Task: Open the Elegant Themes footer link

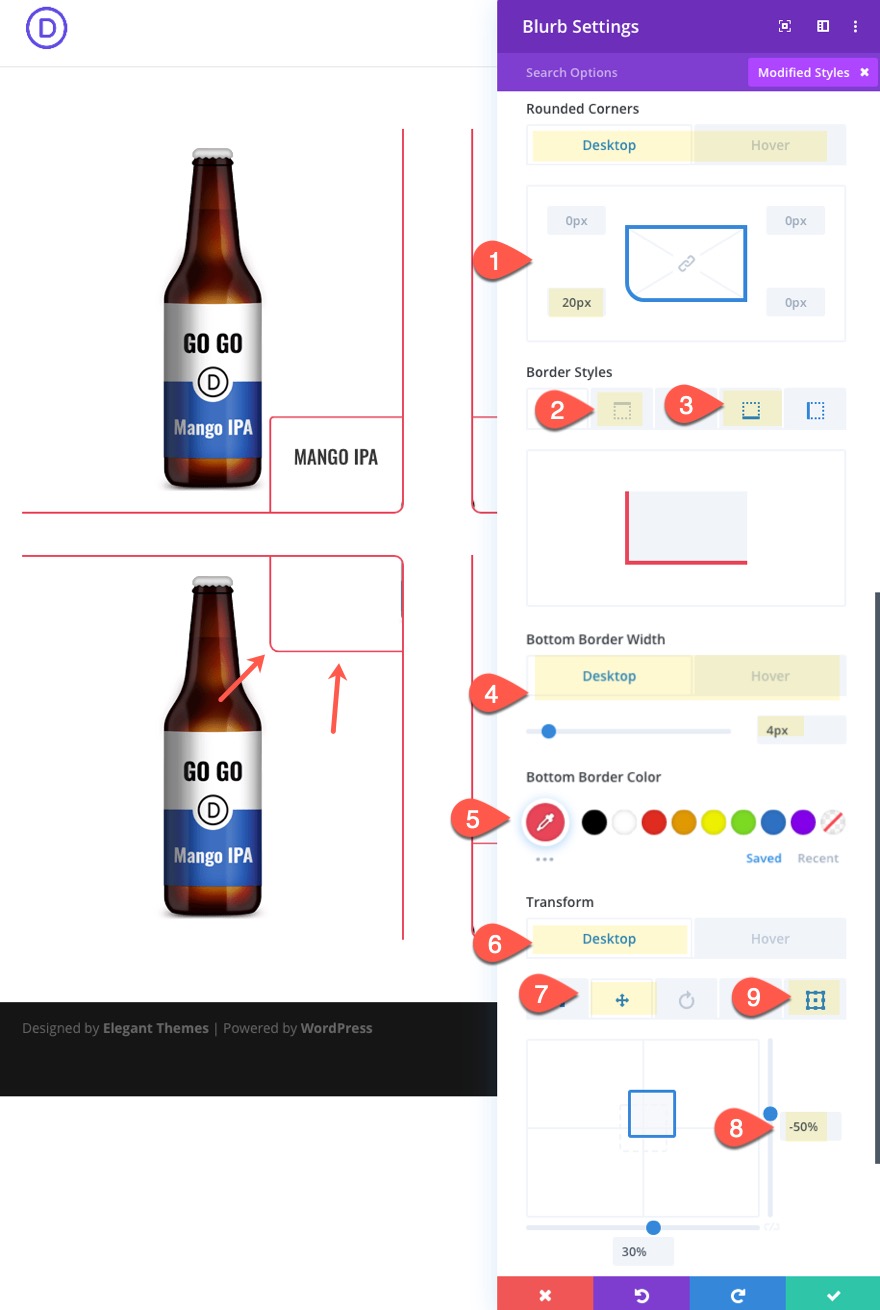Action: [x=156, y=1028]
